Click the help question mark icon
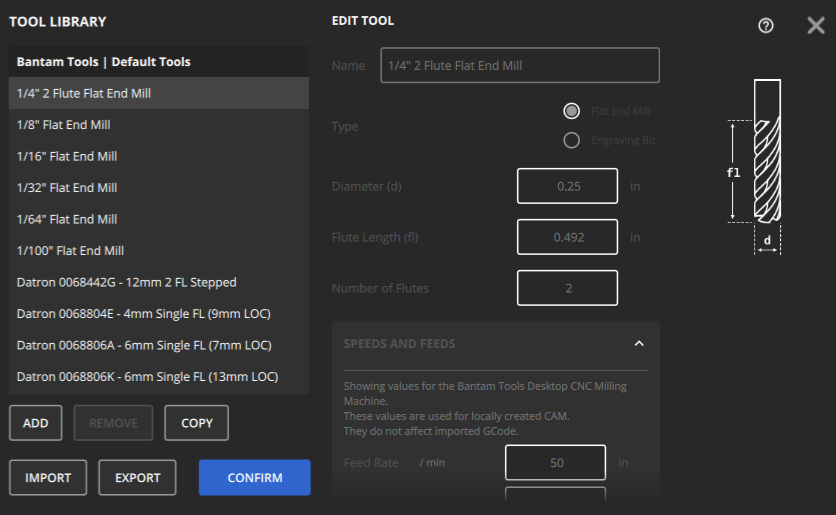This screenshot has height=515, width=836. tap(766, 26)
